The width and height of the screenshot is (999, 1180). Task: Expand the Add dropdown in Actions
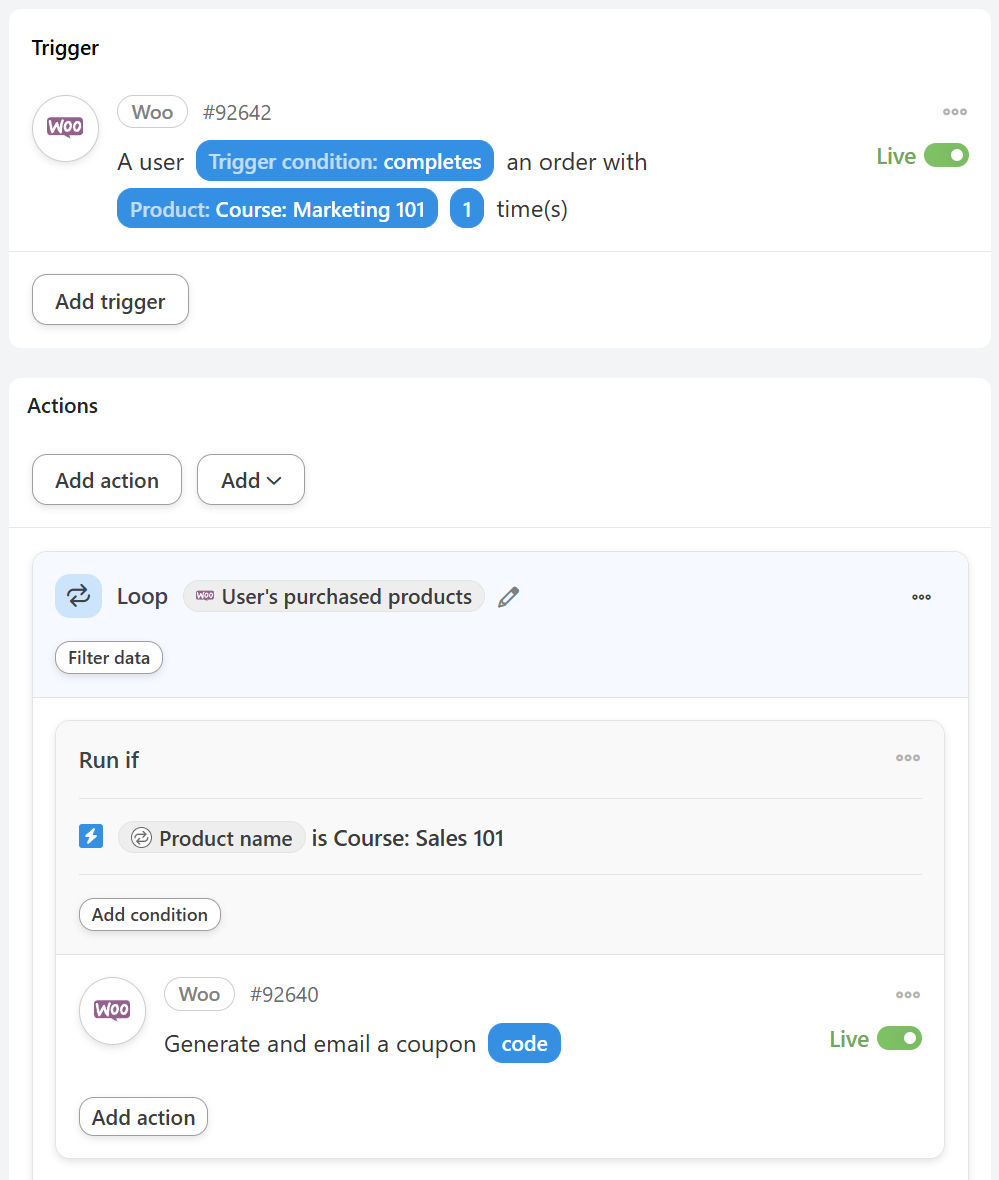[x=251, y=480]
